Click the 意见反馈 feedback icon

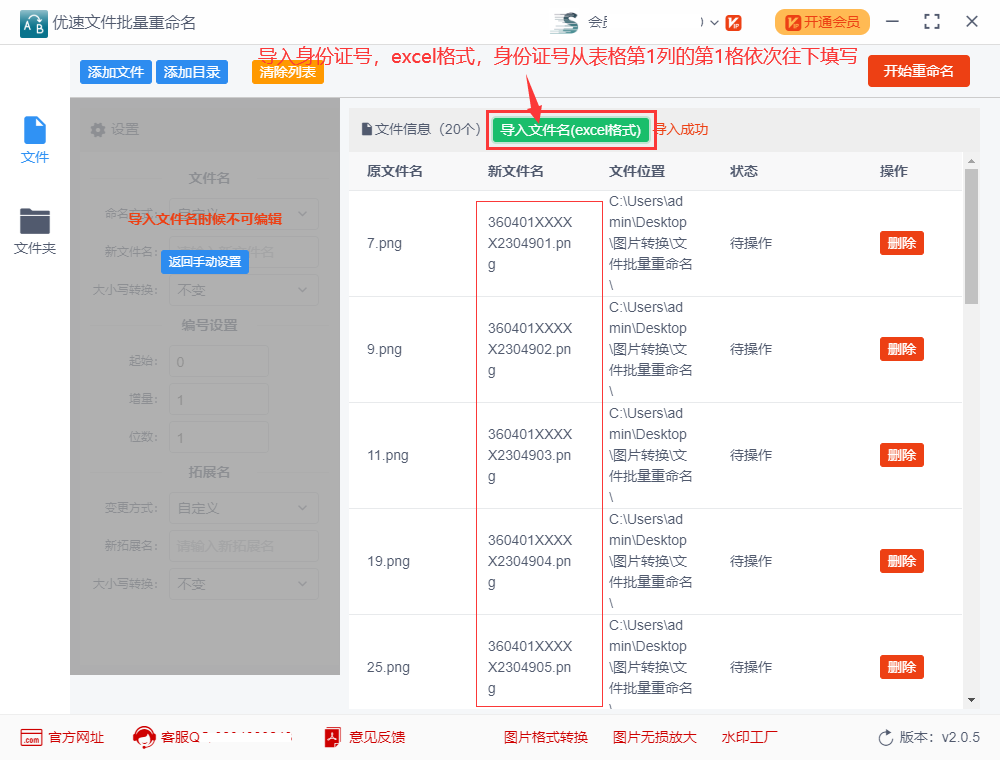[x=330, y=737]
